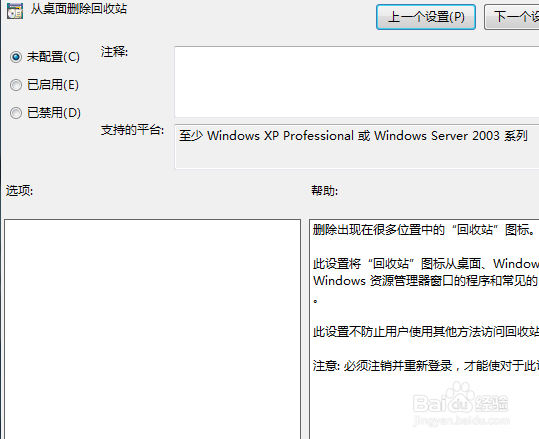Click the 支持的平台: label

click(132, 130)
